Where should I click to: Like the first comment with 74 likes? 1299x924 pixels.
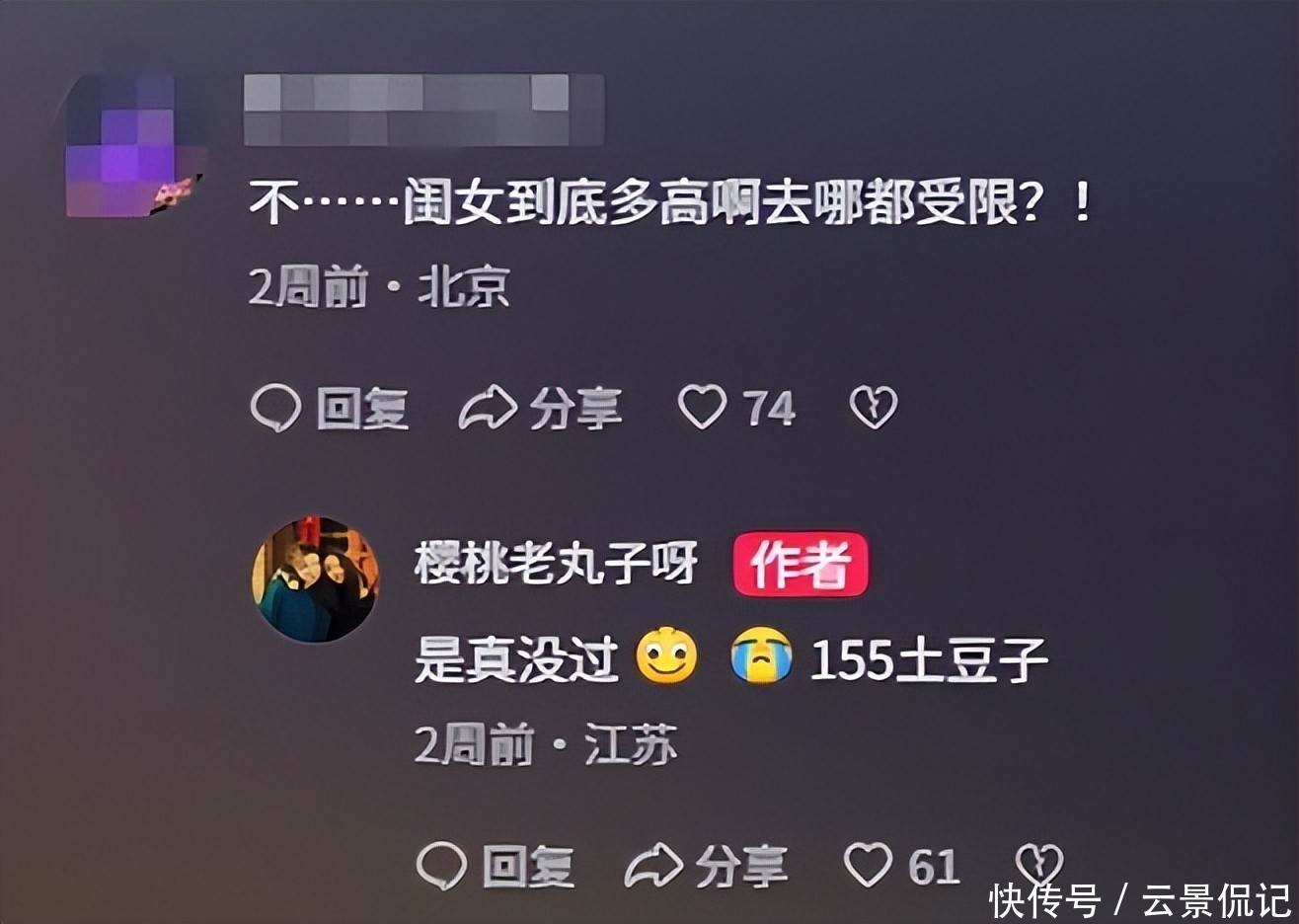702,408
